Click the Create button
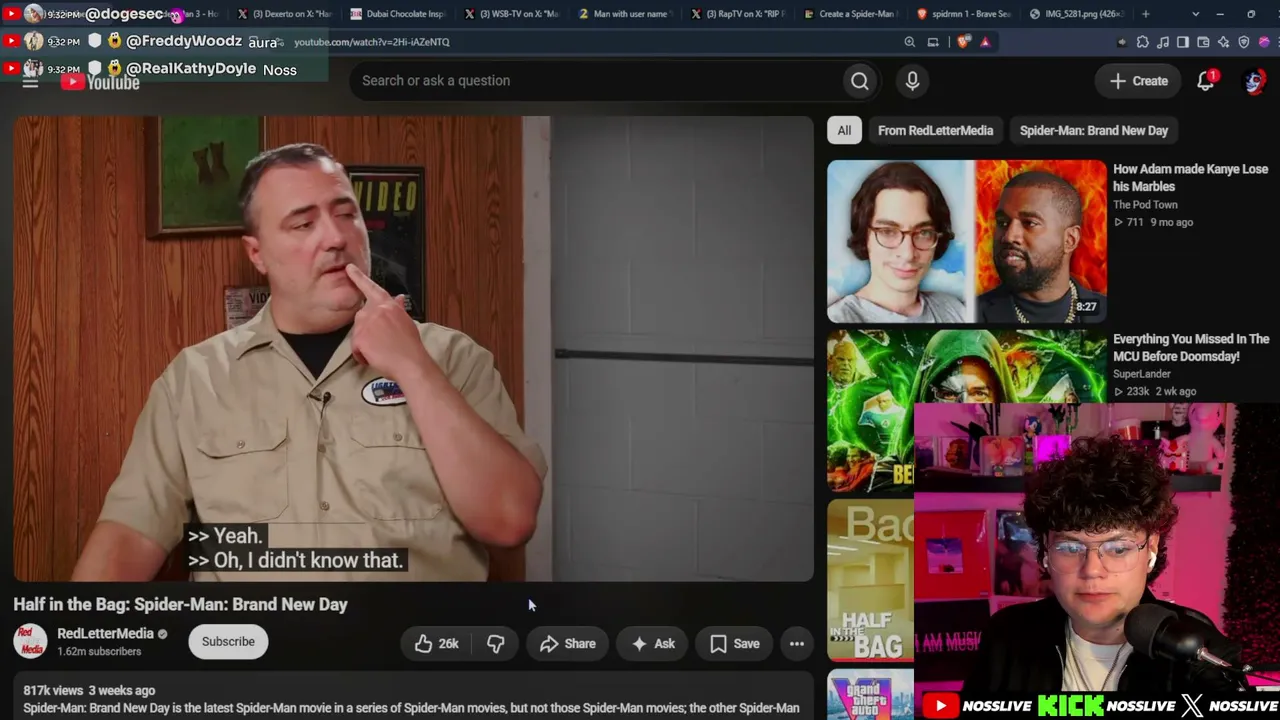 pos(1138,81)
